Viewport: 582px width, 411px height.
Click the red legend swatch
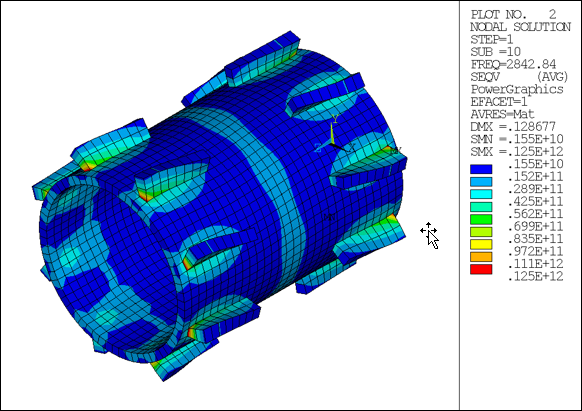click(x=481, y=270)
